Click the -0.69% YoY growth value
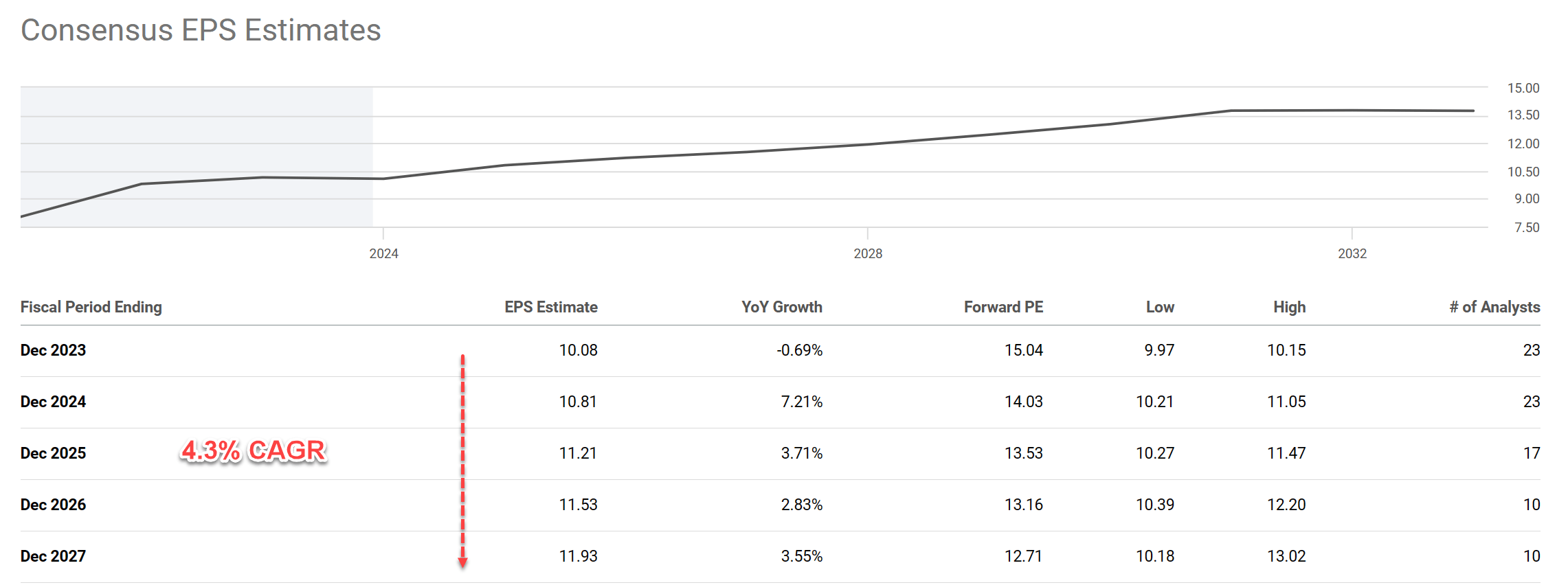Screen dimensions: 1568x585 [799, 350]
